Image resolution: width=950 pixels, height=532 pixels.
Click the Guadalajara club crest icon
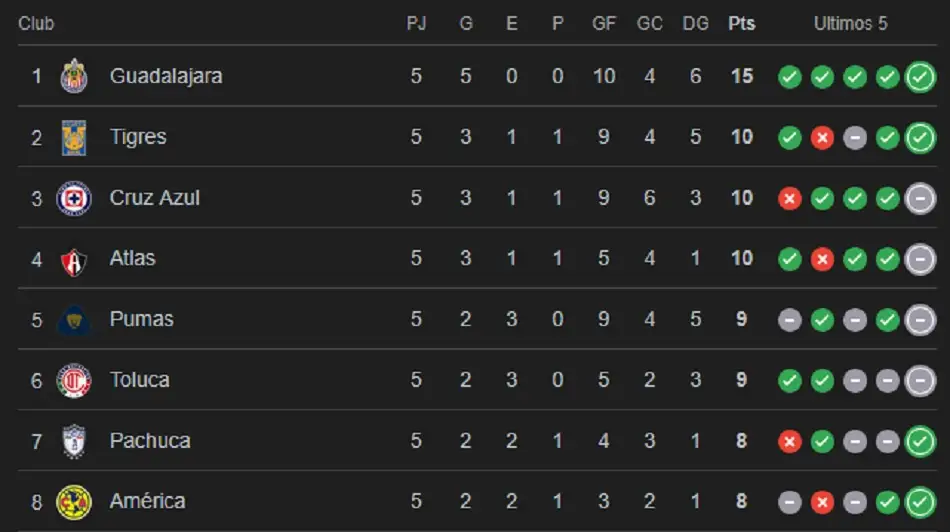(74, 76)
